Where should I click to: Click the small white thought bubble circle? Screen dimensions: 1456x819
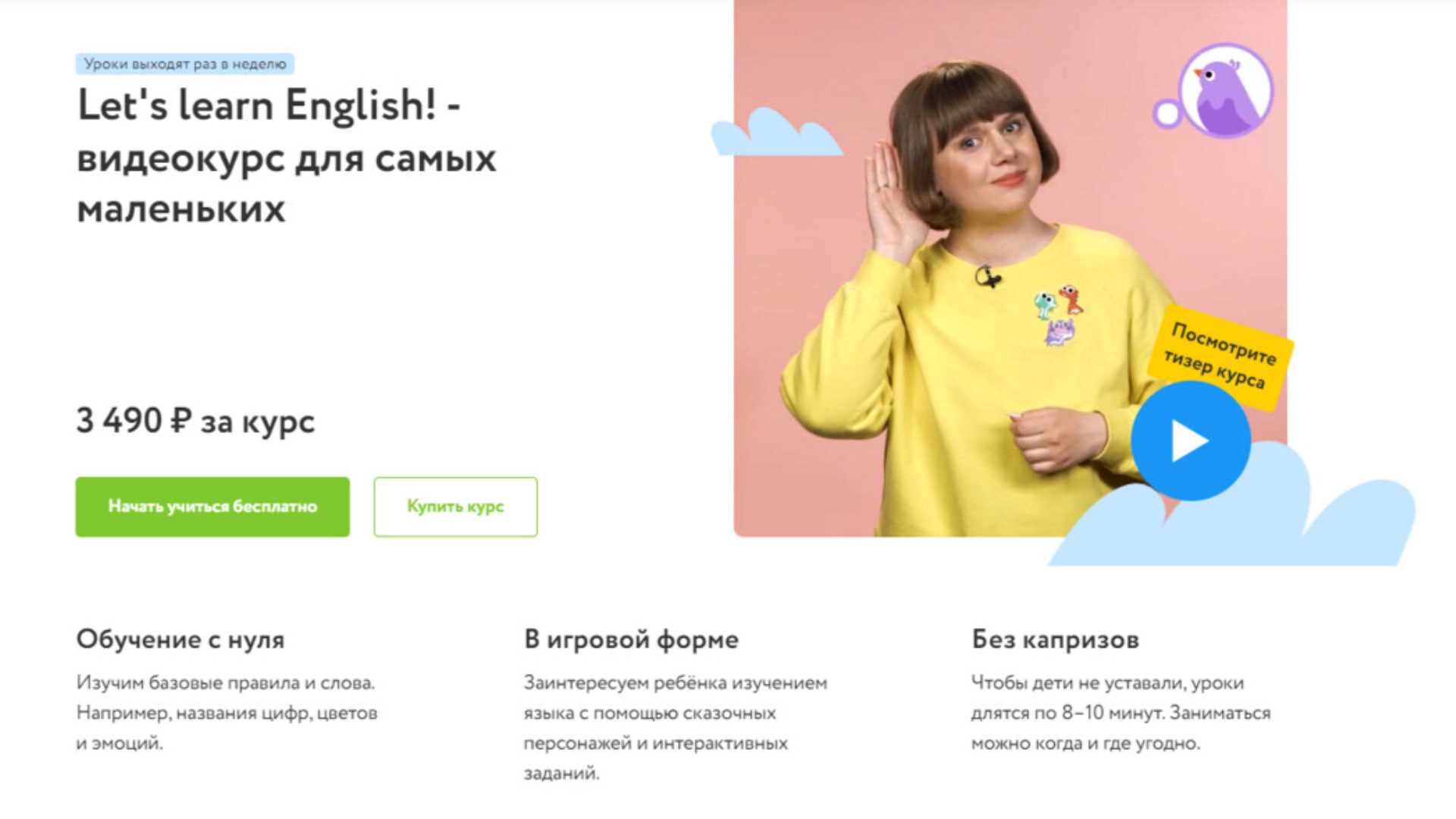tap(1167, 114)
